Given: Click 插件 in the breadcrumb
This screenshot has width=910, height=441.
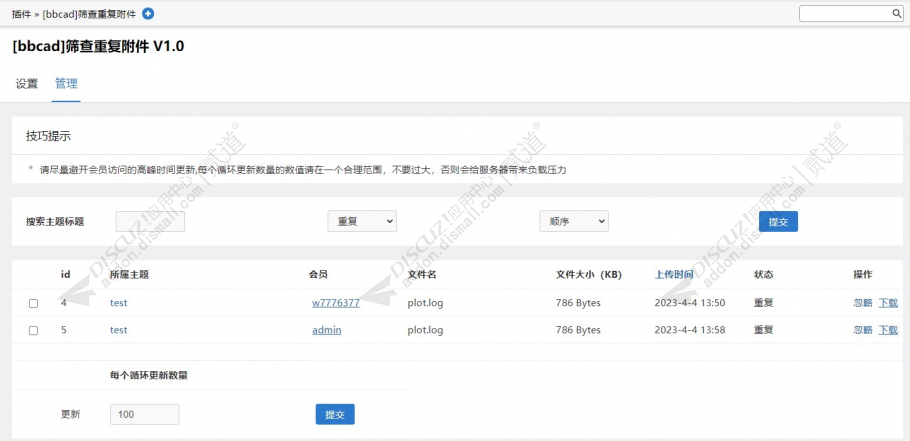Looking at the screenshot, I should click(x=21, y=14).
